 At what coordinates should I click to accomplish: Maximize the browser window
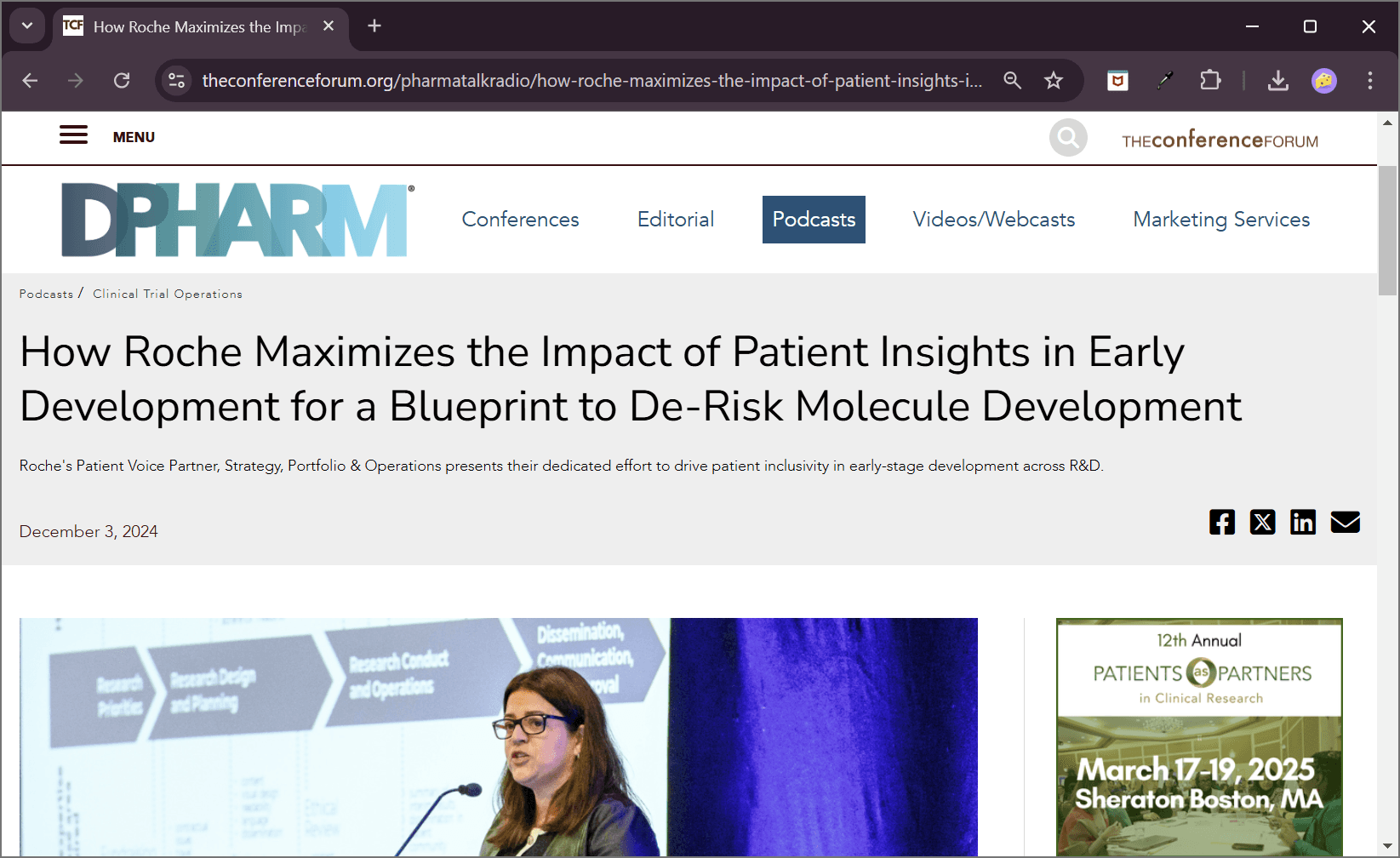[1310, 26]
